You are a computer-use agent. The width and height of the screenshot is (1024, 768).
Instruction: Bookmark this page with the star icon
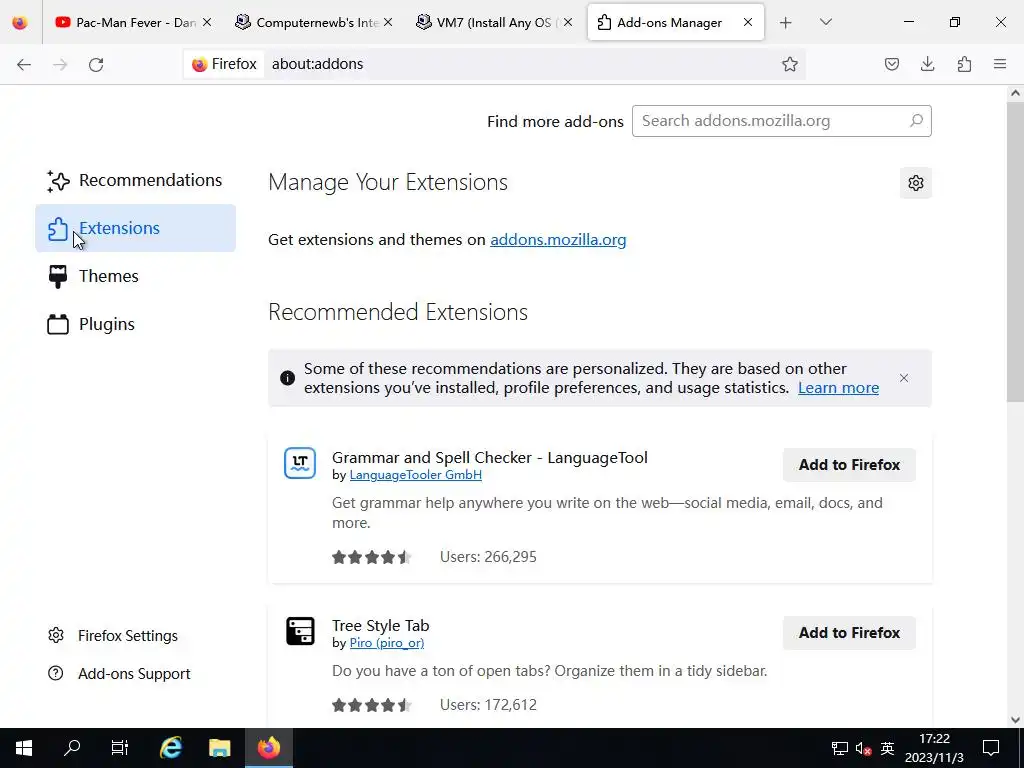click(790, 64)
